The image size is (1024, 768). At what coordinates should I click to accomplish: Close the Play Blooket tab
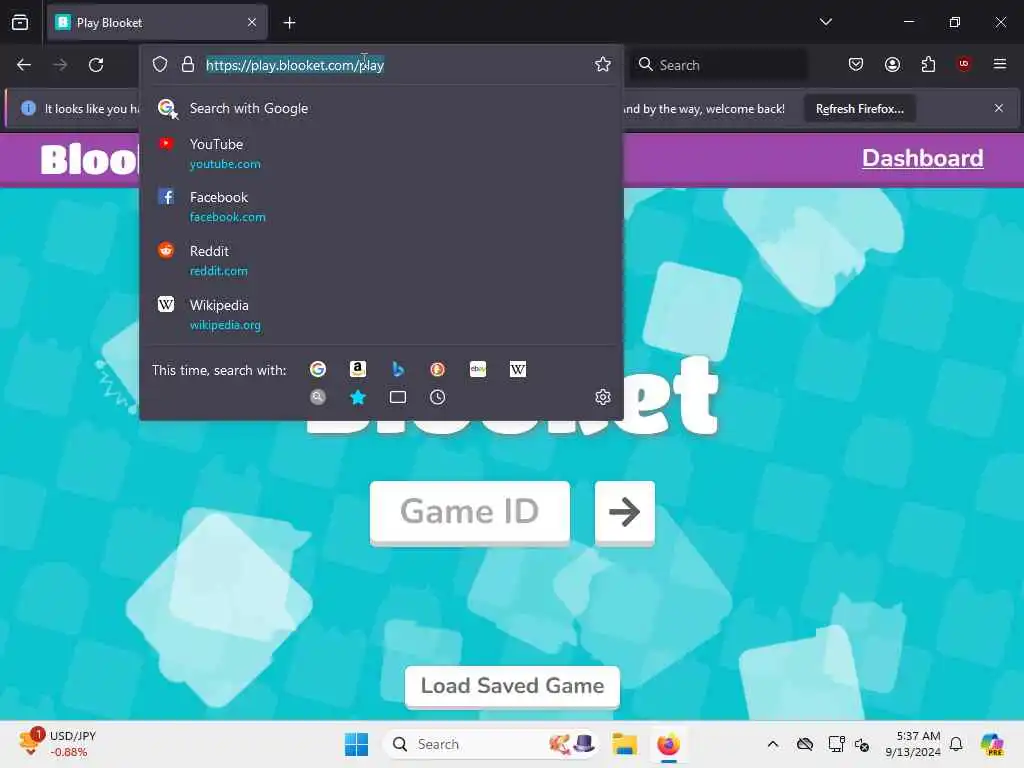tap(252, 23)
